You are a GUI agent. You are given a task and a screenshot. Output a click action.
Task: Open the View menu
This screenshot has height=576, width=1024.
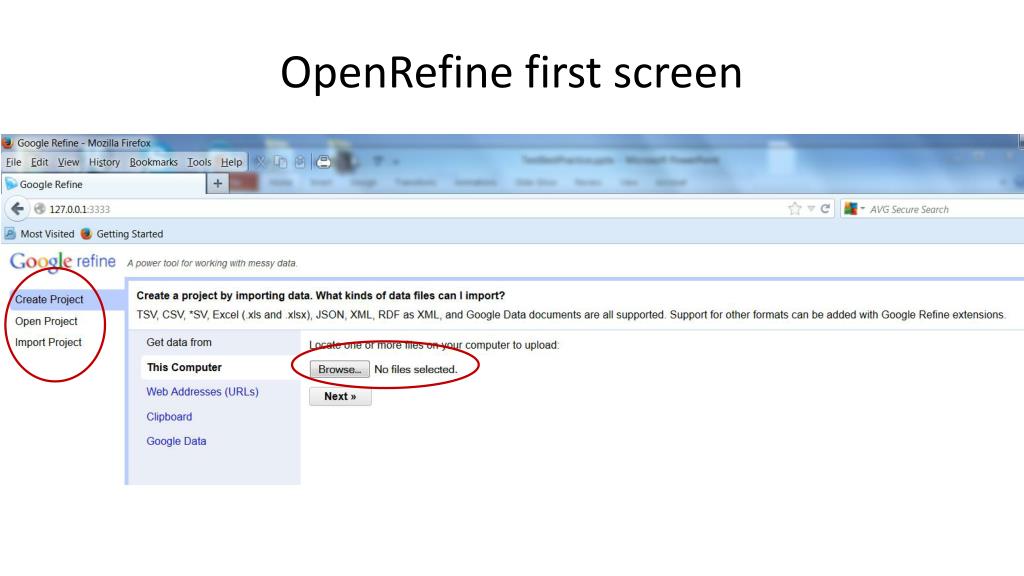68,162
